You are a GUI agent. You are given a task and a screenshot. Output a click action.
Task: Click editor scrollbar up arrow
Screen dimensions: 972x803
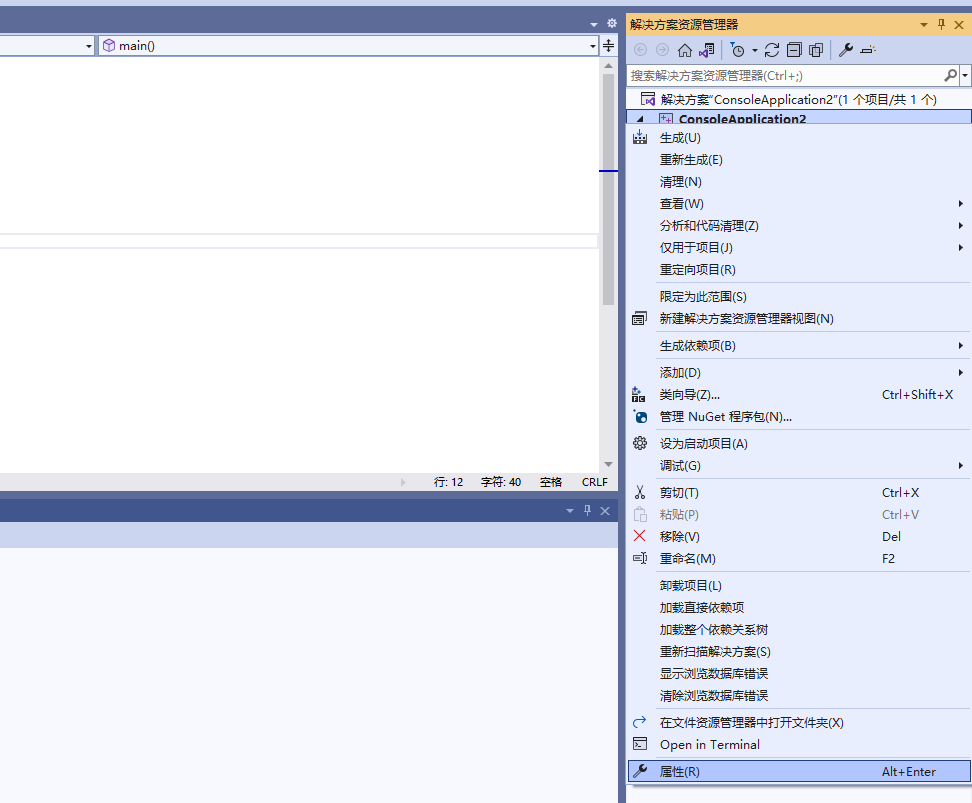[608, 65]
